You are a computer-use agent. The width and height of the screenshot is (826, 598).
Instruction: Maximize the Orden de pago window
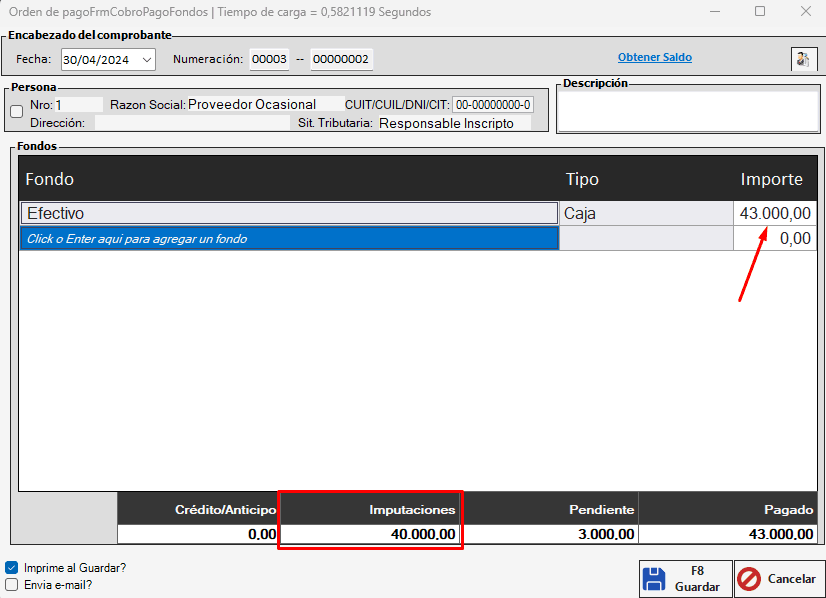click(760, 12)
